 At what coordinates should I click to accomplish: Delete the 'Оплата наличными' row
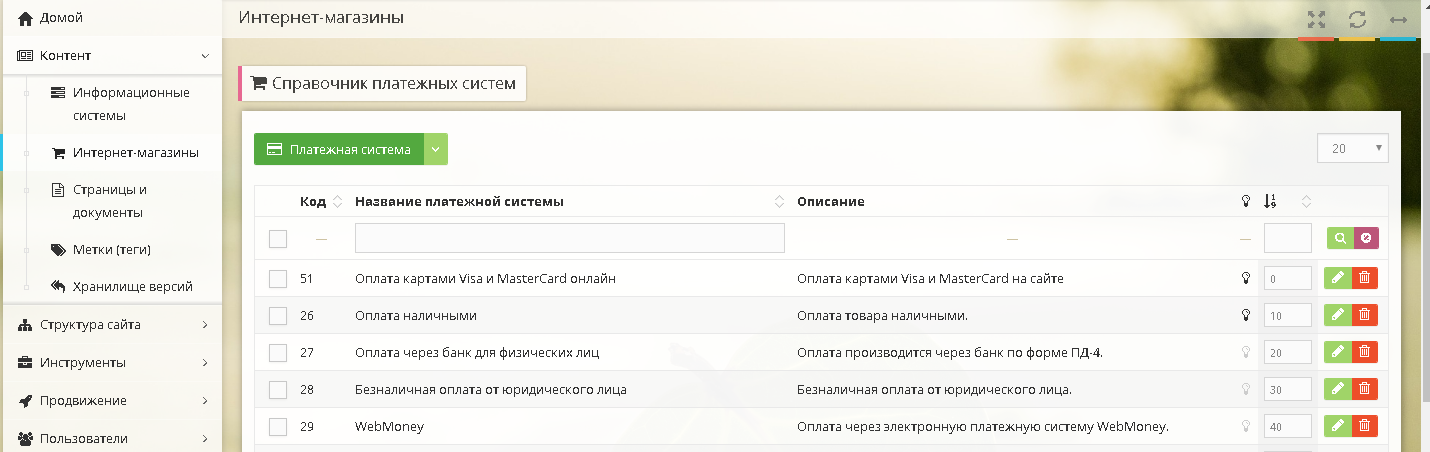tap(1364, 315)
